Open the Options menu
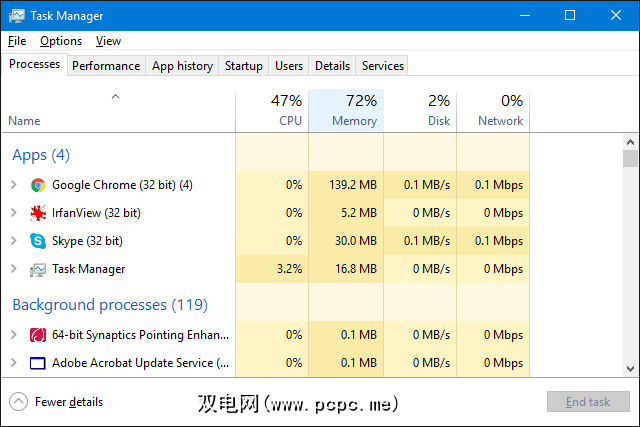 tap(61, 41)
